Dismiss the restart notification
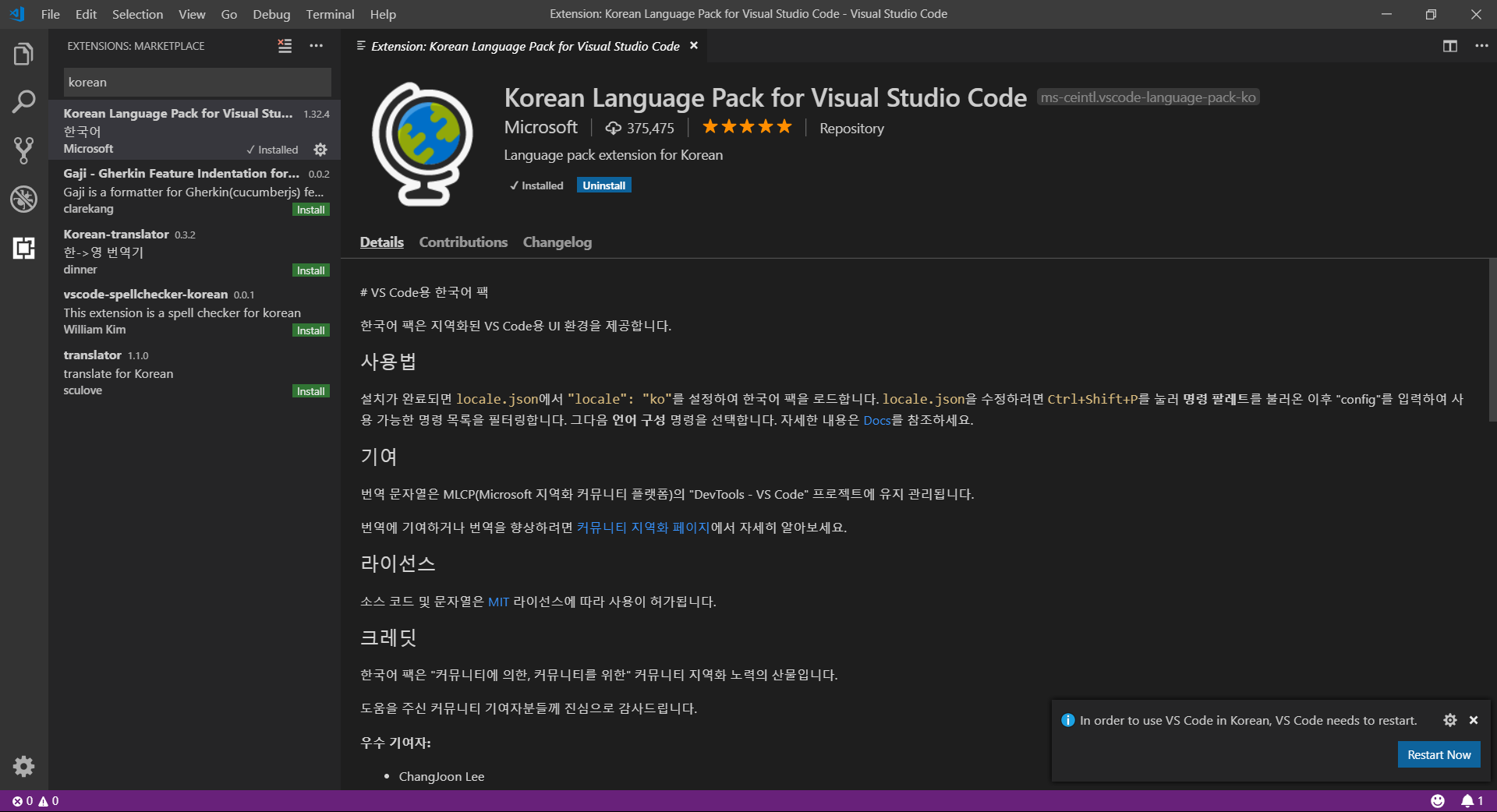The height and width of the screenshot is (812, 1497). (x=1474, y=720)
